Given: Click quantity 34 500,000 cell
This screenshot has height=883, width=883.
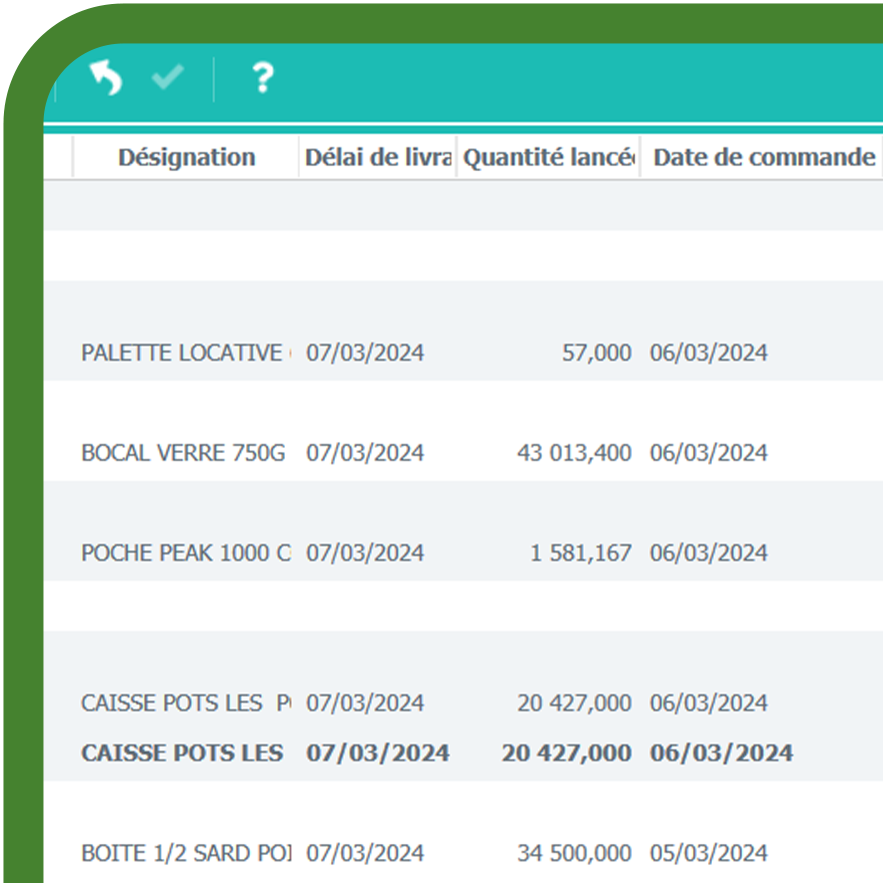Looking at the screenshot, I should [574, 853].
